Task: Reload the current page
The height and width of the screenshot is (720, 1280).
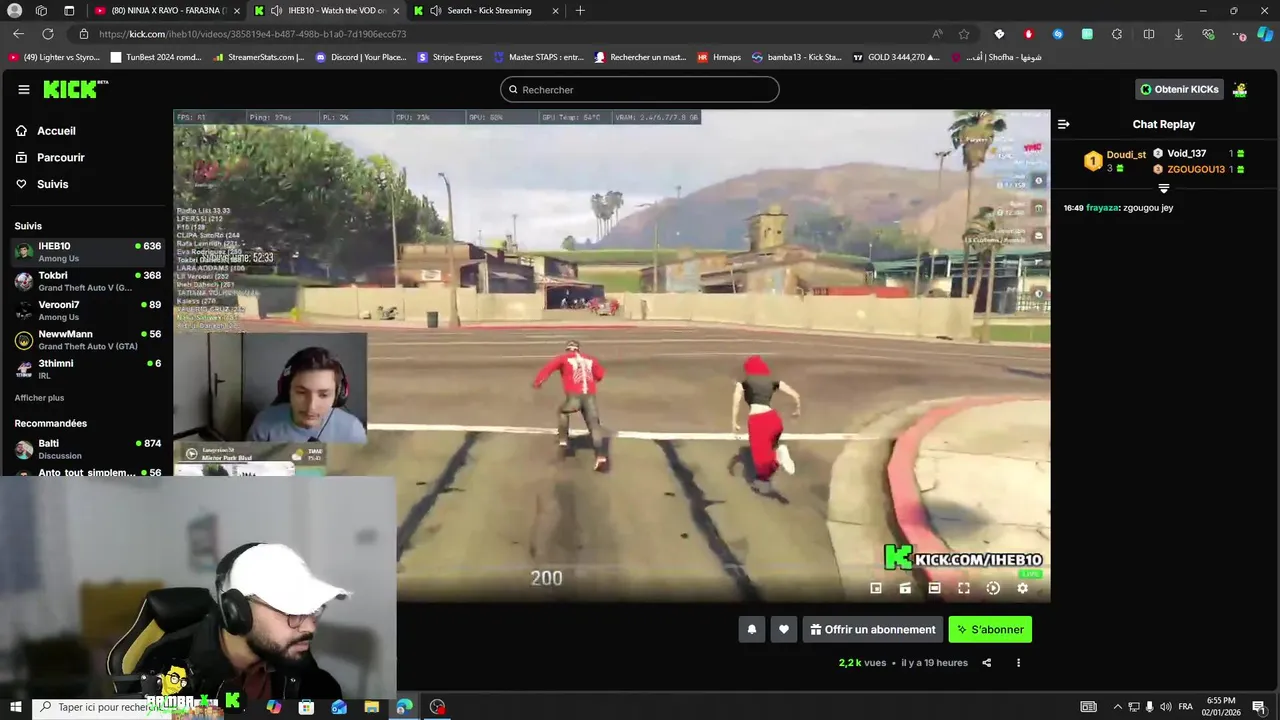Action: (47, 34)
